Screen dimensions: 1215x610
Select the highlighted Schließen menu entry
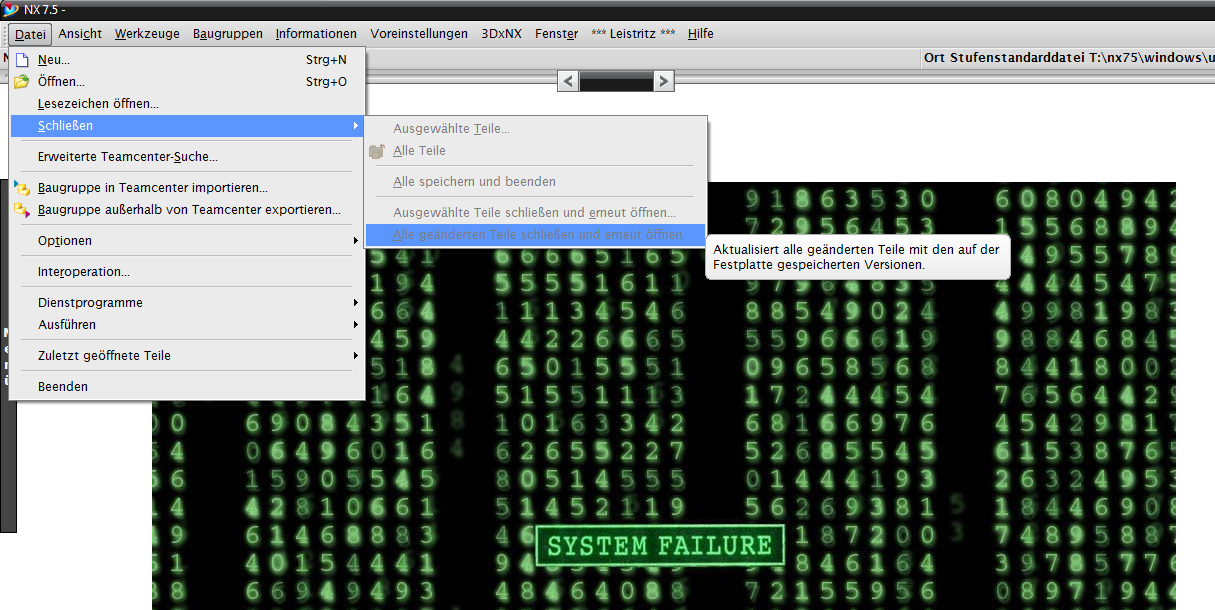[187, 126]
